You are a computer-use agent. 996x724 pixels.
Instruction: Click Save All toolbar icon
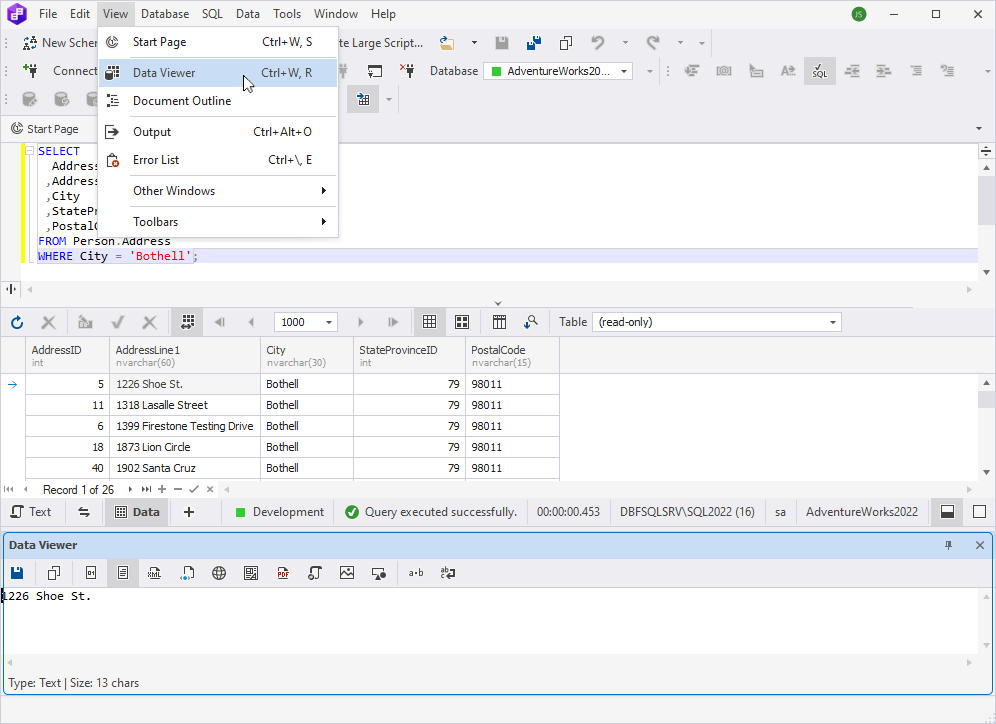click(x=534, y=43)
